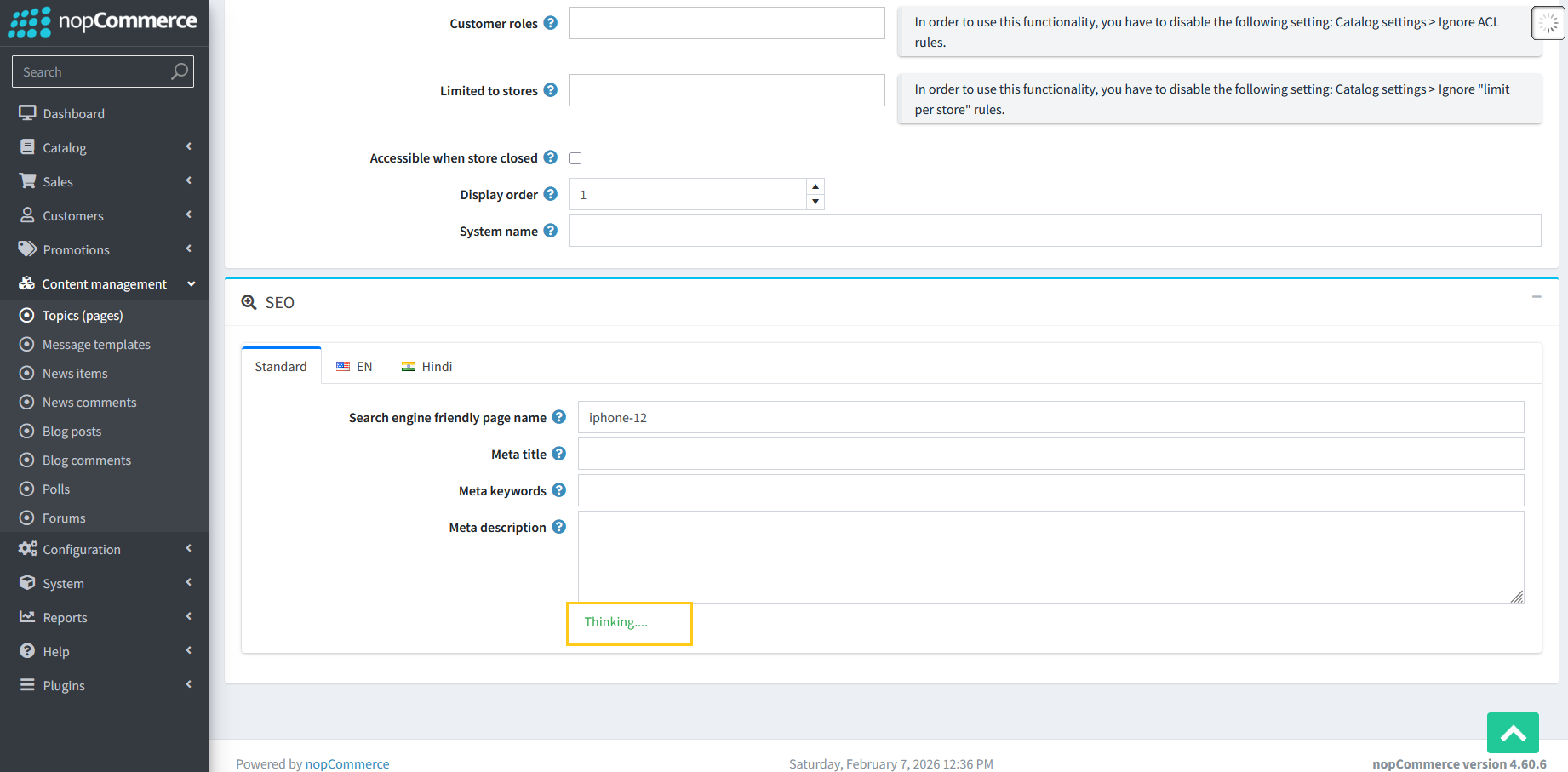Select the Catalog sidebar icon
This screenshot has width=1568, height=772.
28,147
